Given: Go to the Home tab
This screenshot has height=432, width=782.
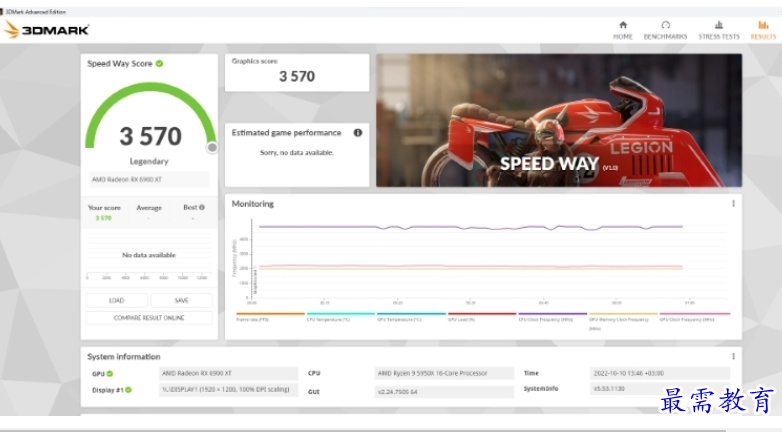Looking at the screenshot, I should [x=622, y=30].
